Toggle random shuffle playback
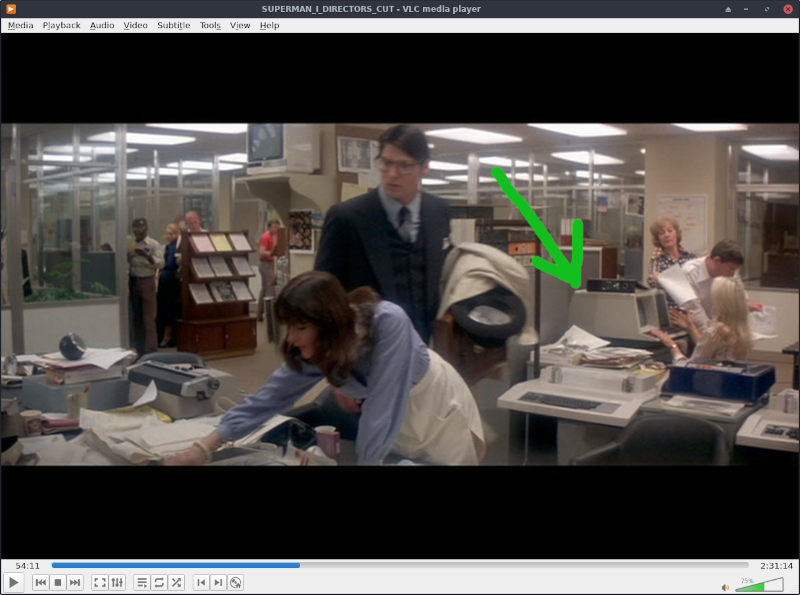The image size is (800, 595). coord(176,582)
